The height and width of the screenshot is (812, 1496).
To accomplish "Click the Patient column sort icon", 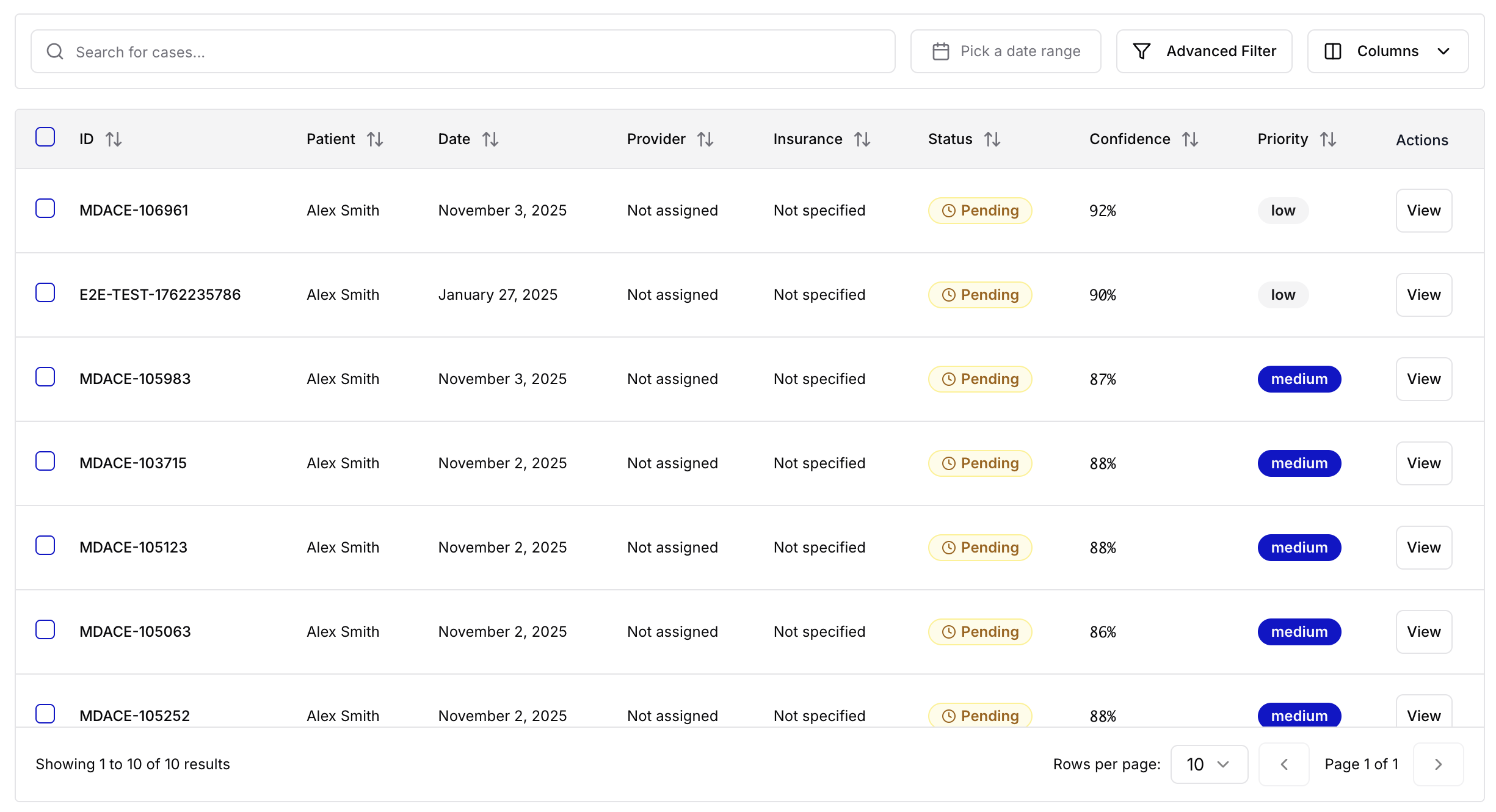I will (x=375, y=139).
